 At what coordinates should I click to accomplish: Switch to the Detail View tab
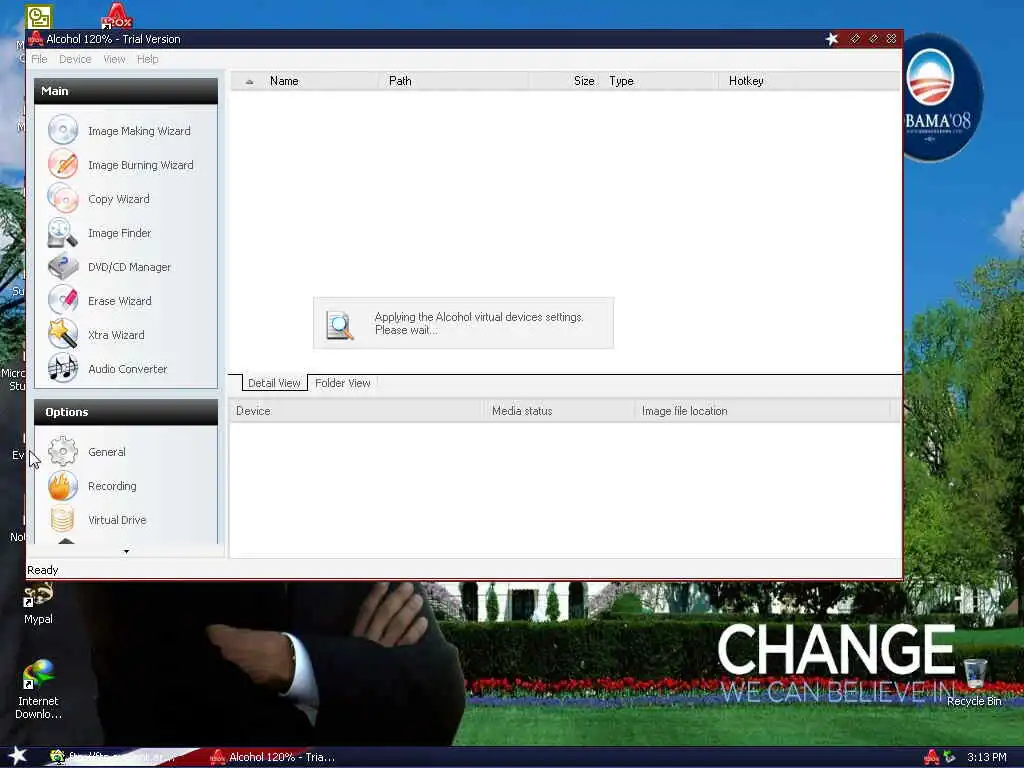click(274, 383)
